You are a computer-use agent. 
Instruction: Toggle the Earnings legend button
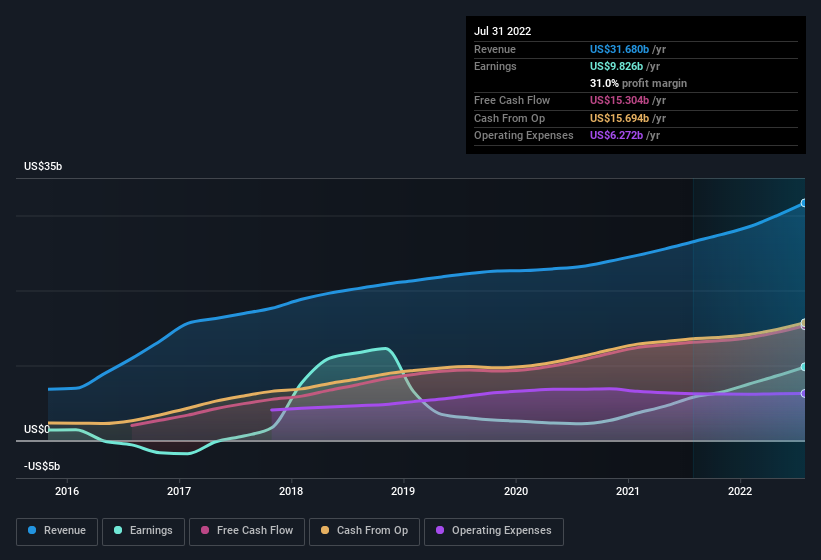[x=143, y=532]
